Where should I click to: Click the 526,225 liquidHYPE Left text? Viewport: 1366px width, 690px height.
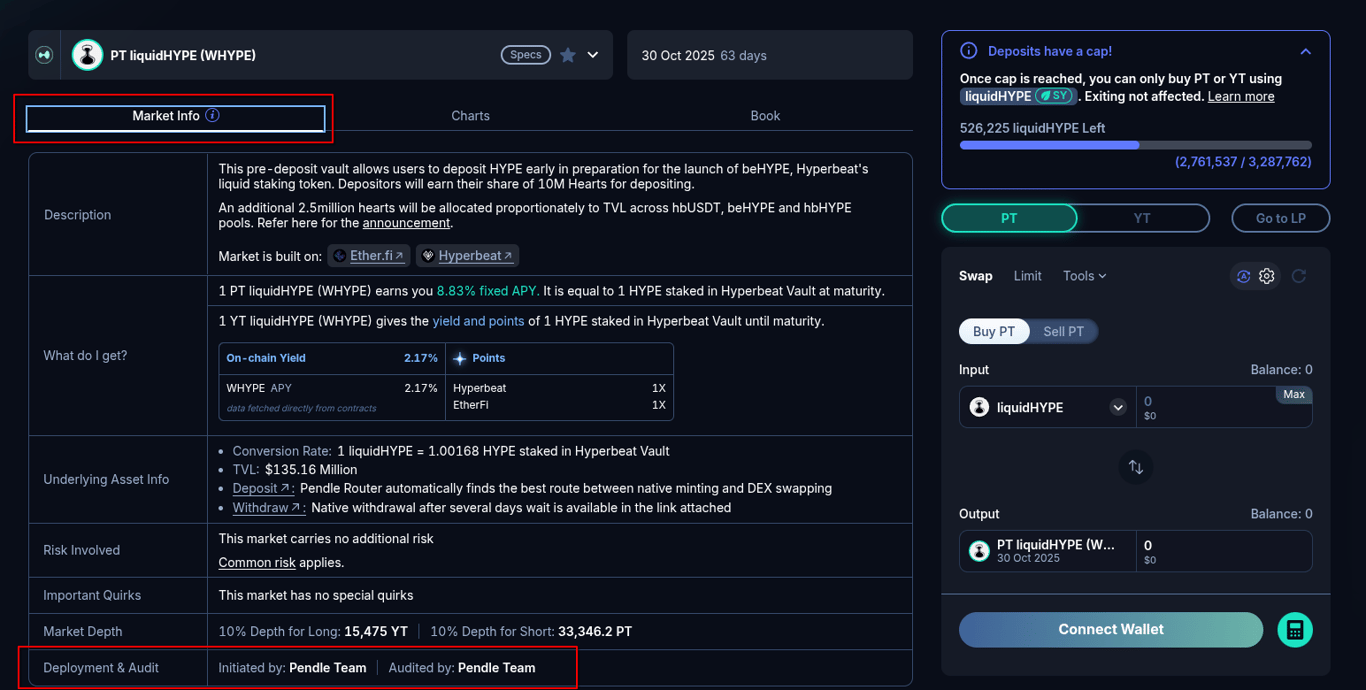(x=1033, y=128)
